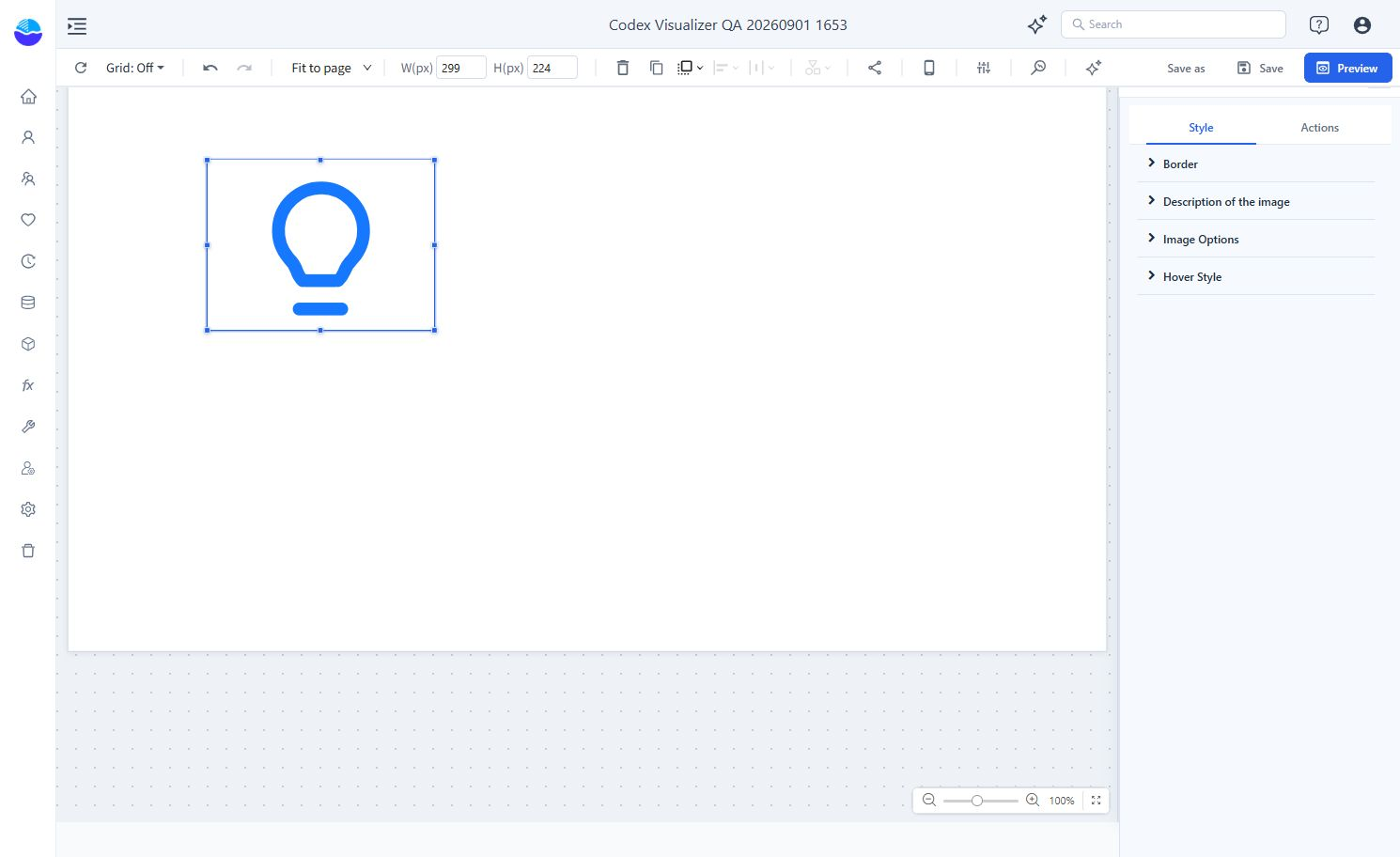This screenshot has width=1400, height=857.
Task: Click the share icon in toolbar
Action: point(875,68)
